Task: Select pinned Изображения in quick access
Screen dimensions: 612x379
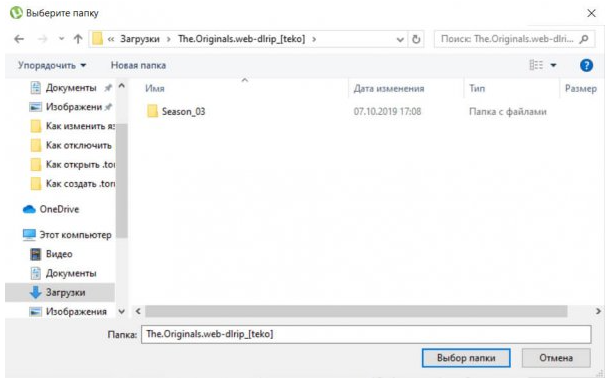Action: click(x=71, y=107)
